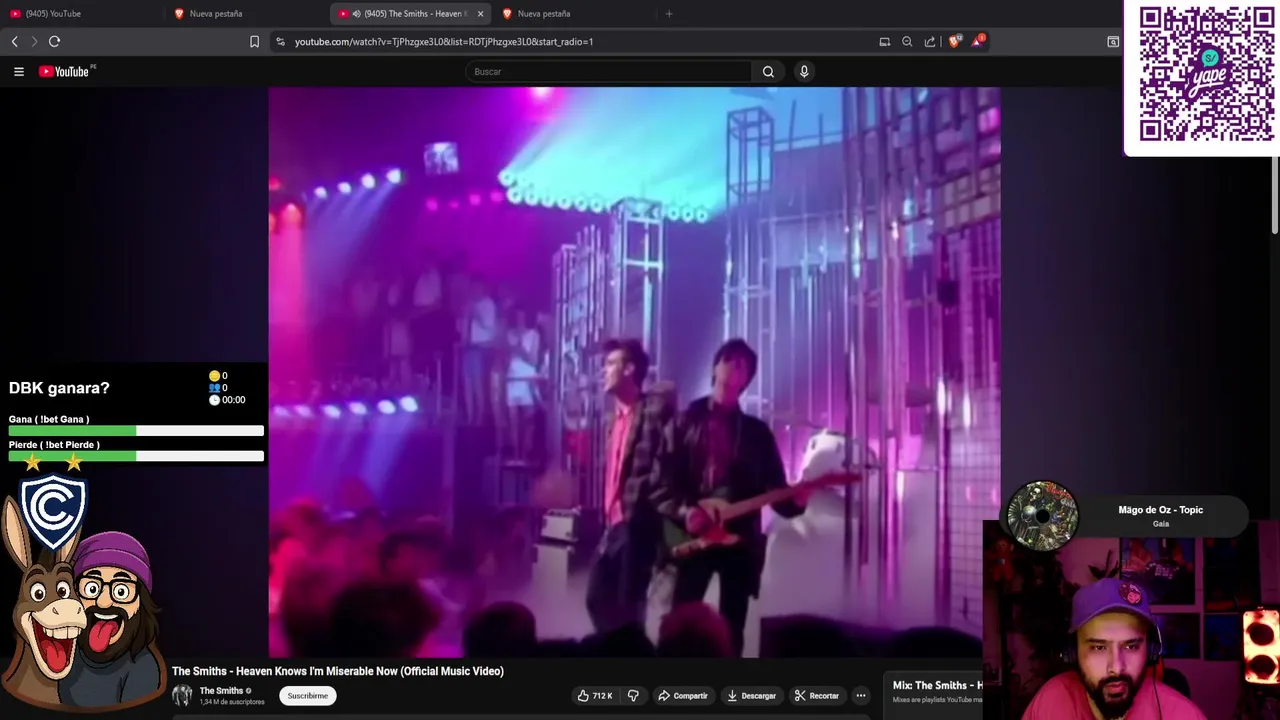Click the Compartir share button

tap(682, 695)
